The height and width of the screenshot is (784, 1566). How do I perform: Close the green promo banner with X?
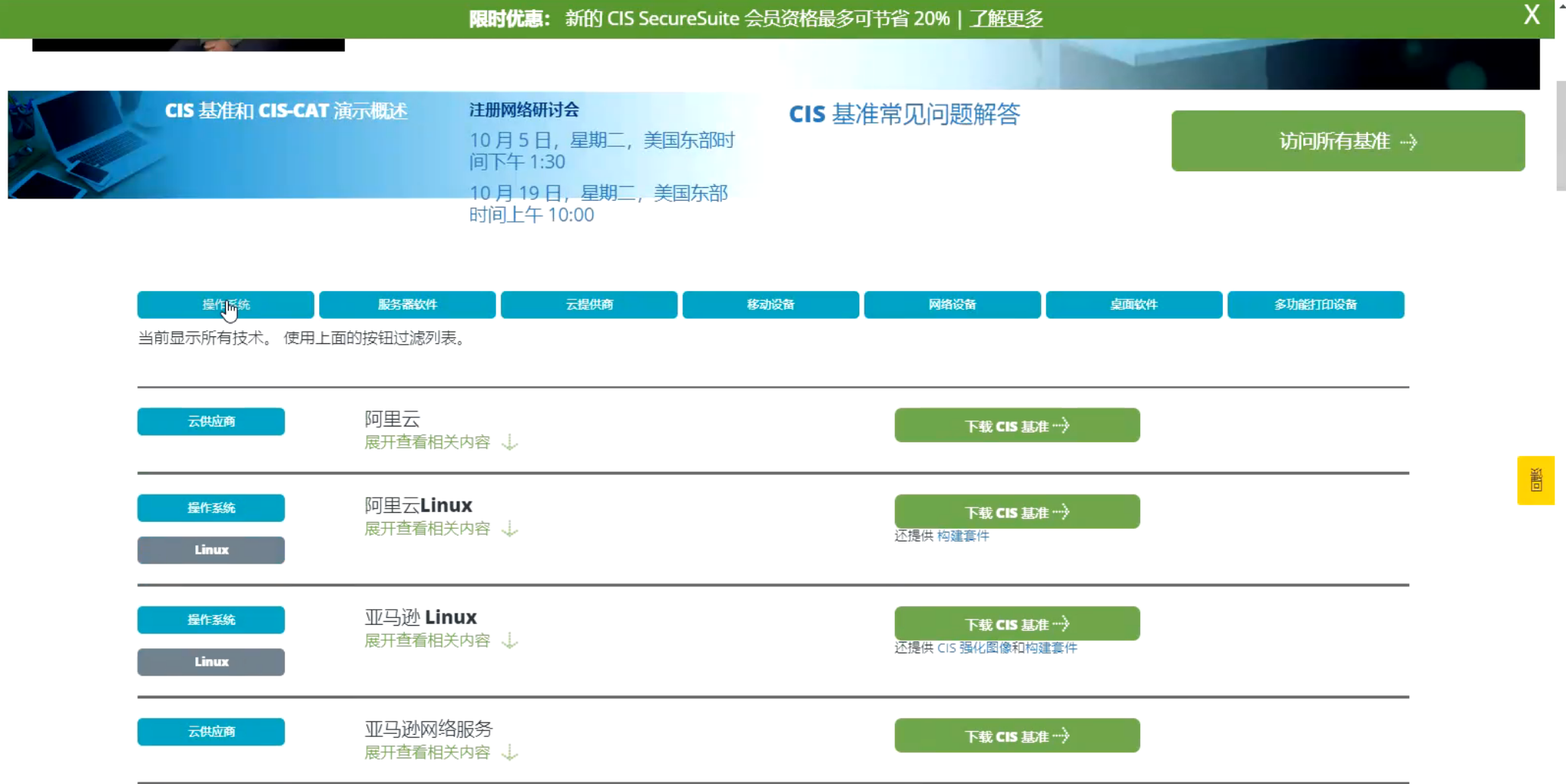point(1531,15)
